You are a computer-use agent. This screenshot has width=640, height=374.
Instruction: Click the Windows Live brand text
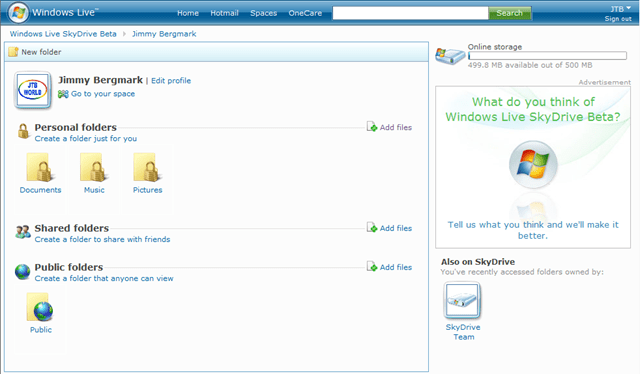pyautogui.click(x=64, y=12)
